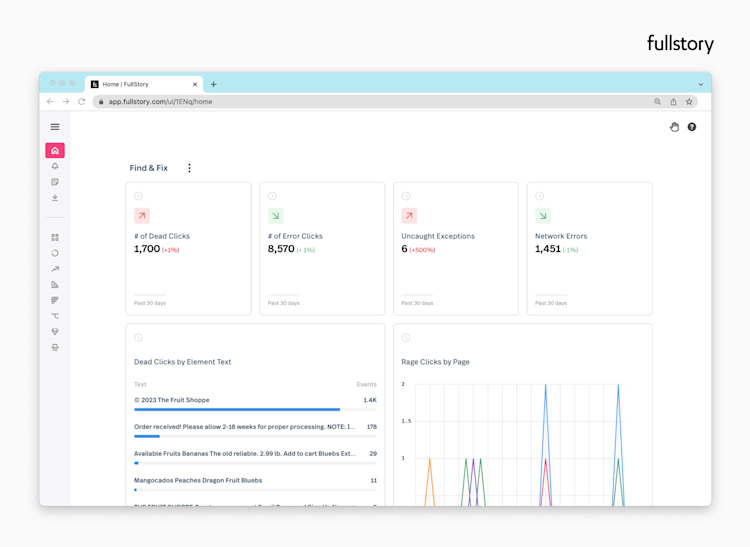750x547 pixels.
Task: Open the Uncaught Exceptions metric
Action: 438,236
